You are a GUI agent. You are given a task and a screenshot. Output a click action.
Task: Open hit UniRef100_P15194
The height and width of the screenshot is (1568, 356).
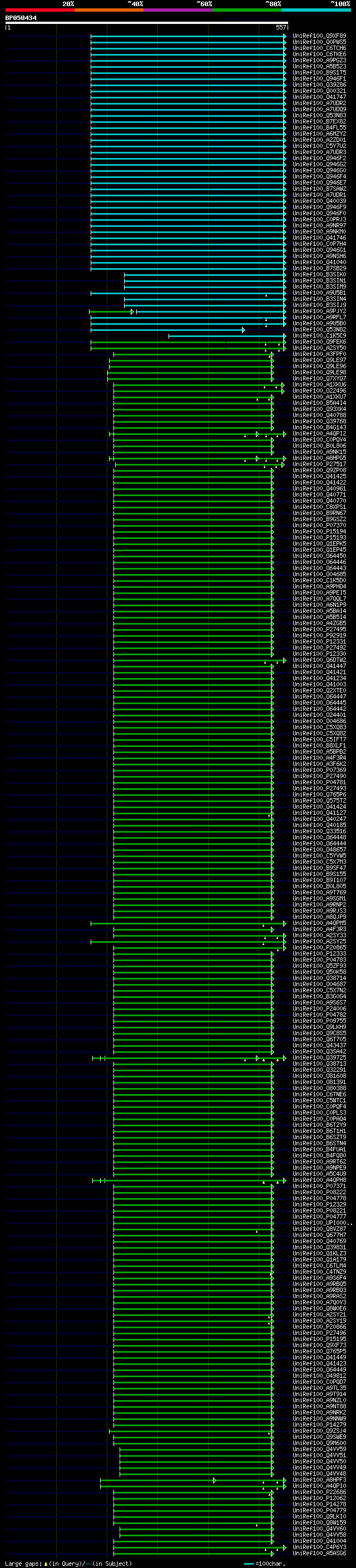319,531
